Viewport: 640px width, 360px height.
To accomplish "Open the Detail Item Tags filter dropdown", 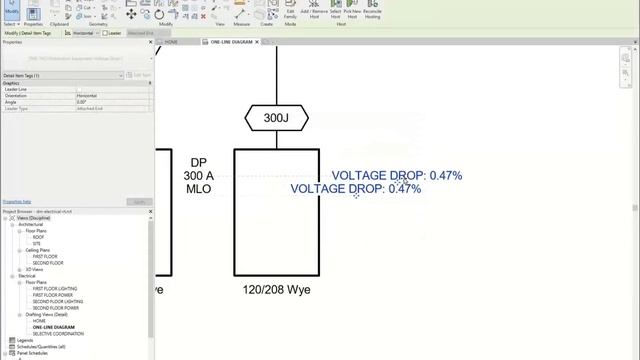I will click(63, 76).
